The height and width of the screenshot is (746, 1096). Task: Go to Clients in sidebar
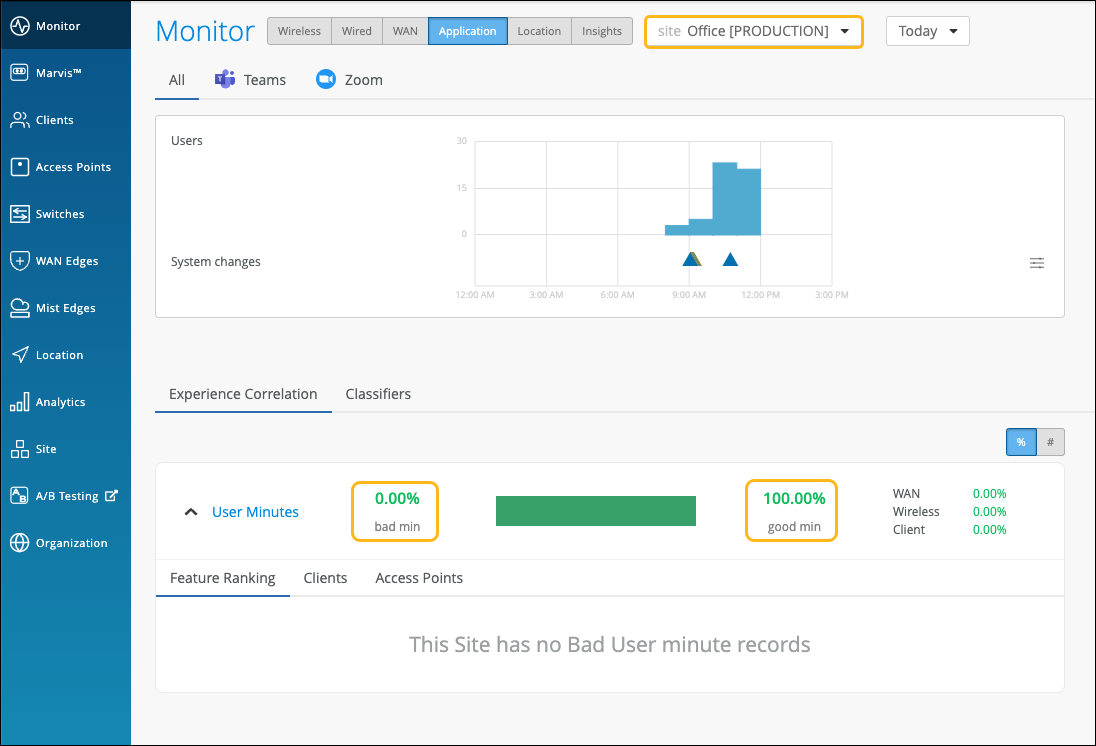[65, 120]
